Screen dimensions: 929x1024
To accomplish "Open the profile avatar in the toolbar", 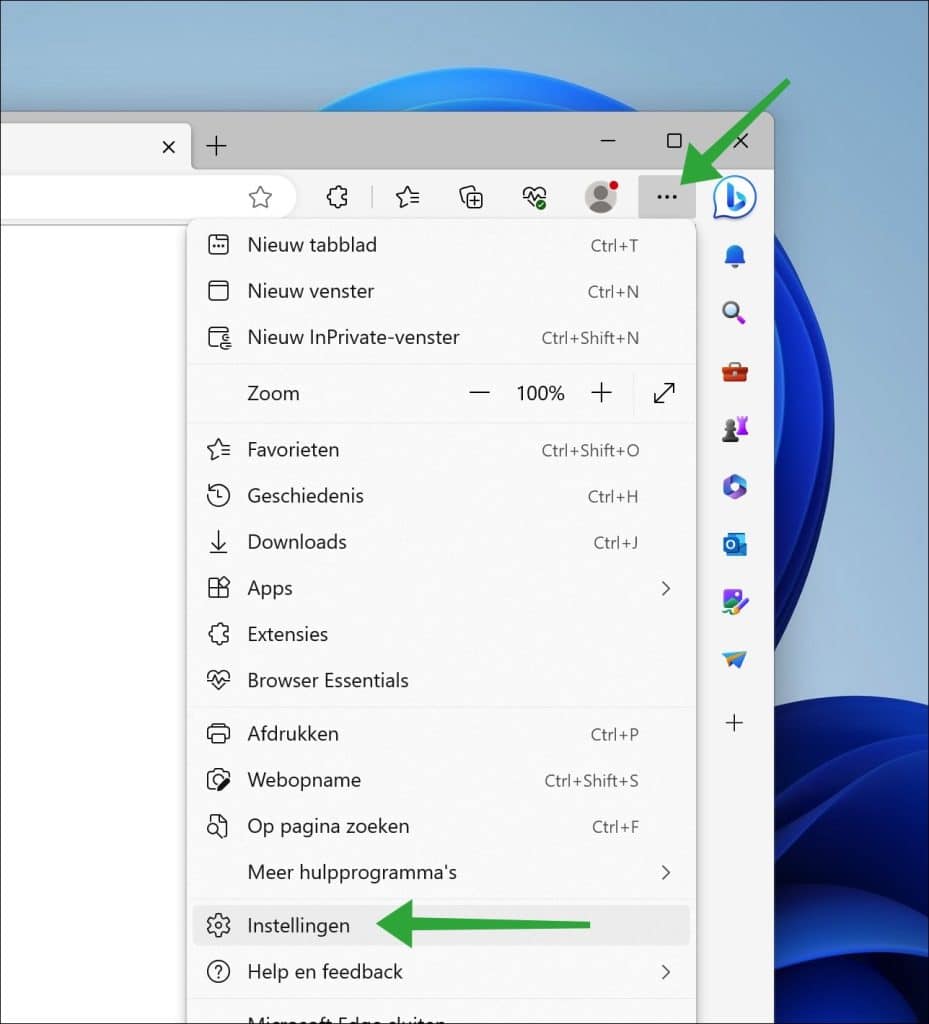I will [x=601, y=197].
